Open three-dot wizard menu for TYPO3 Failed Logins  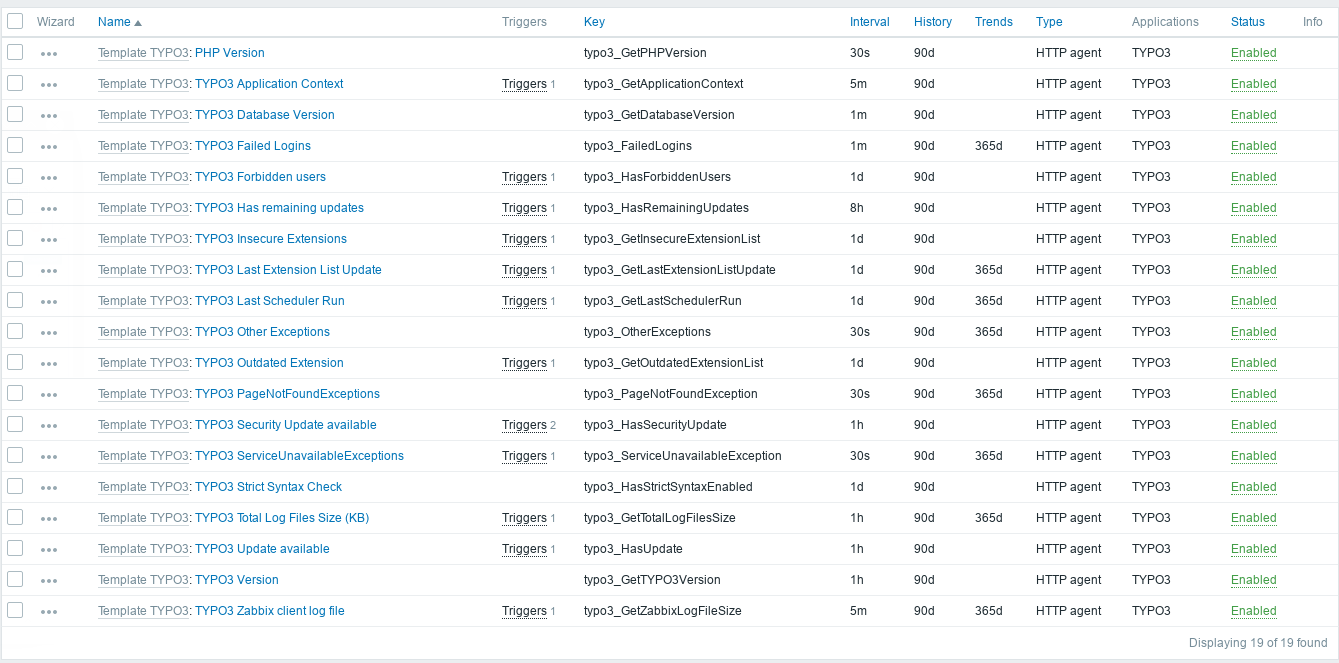(49, 147)
